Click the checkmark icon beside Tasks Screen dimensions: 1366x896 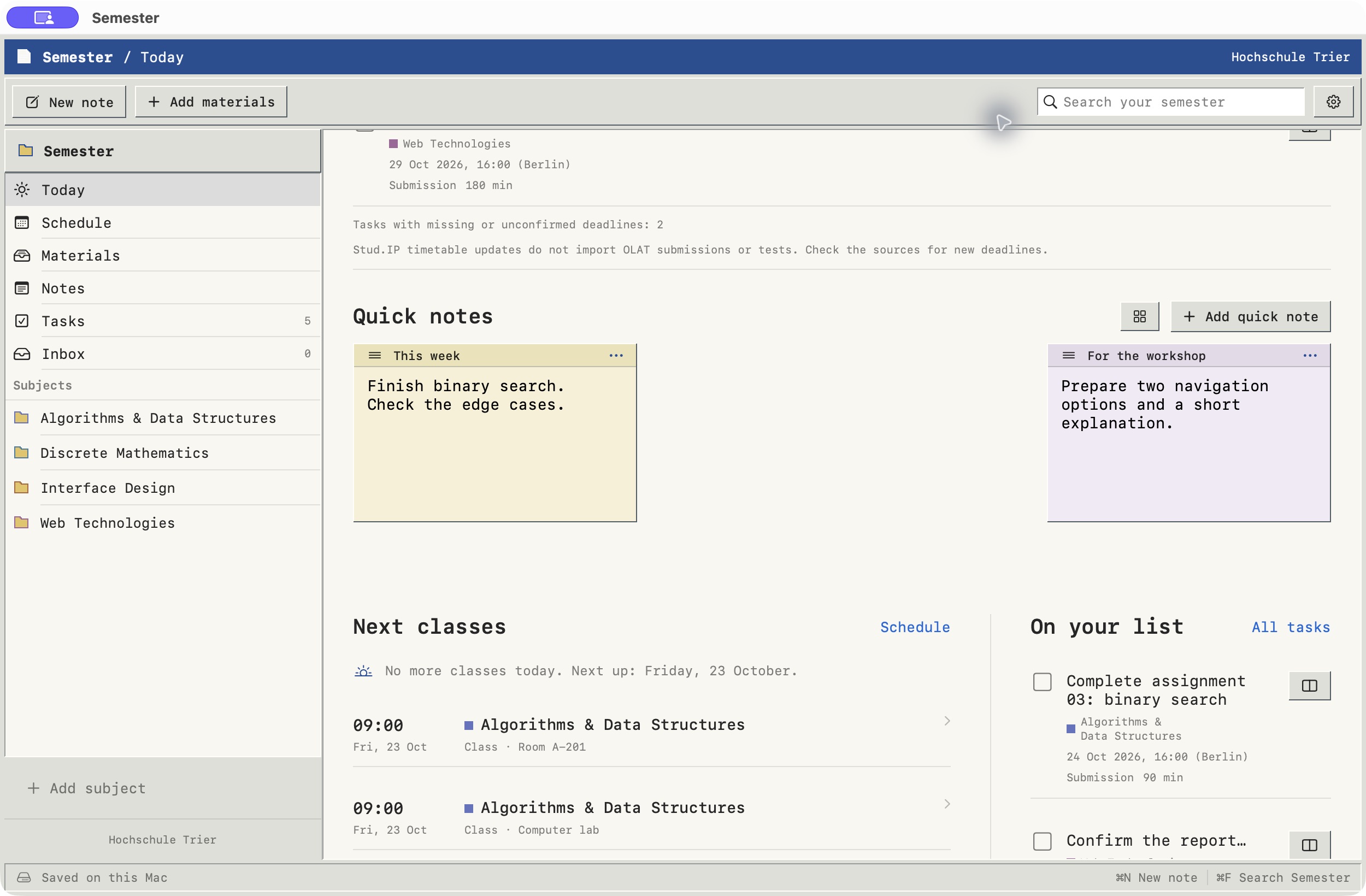(22, 321)
